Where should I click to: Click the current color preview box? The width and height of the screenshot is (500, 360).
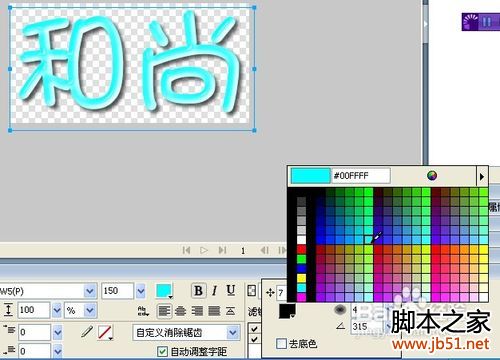coord(311,176)
